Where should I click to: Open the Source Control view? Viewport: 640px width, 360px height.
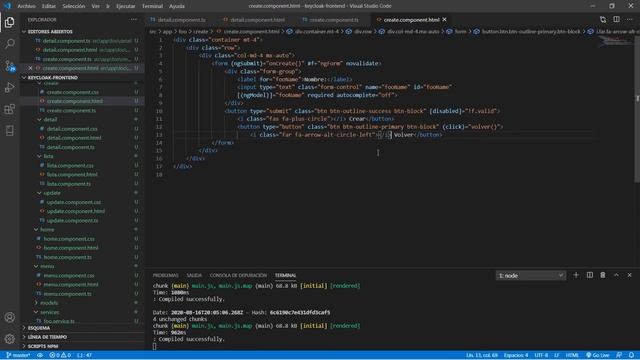9,66
